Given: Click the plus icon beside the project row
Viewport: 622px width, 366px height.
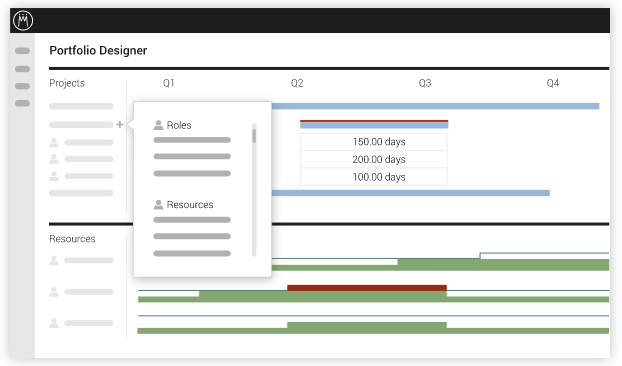Looking at the screenshot, I should tap(120, 125).
